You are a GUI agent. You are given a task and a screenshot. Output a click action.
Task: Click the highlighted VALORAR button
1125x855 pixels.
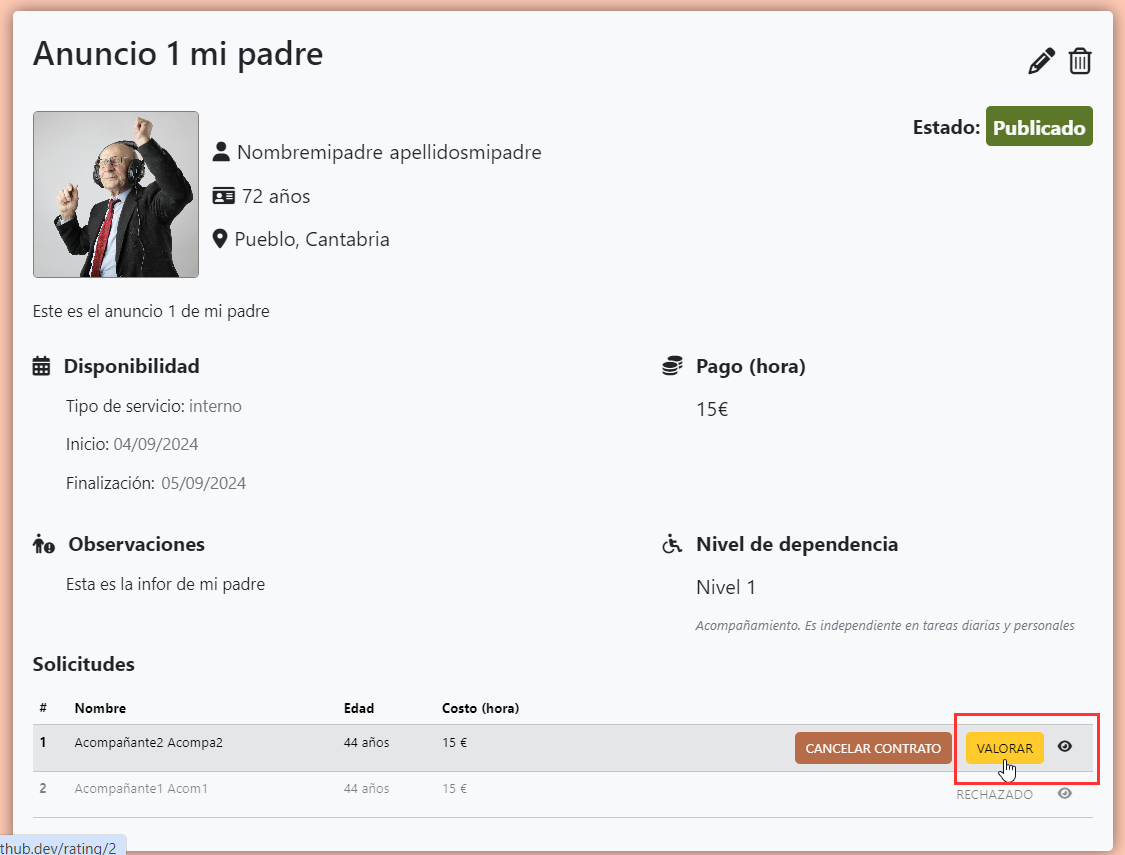click(x=1004, y=747)
